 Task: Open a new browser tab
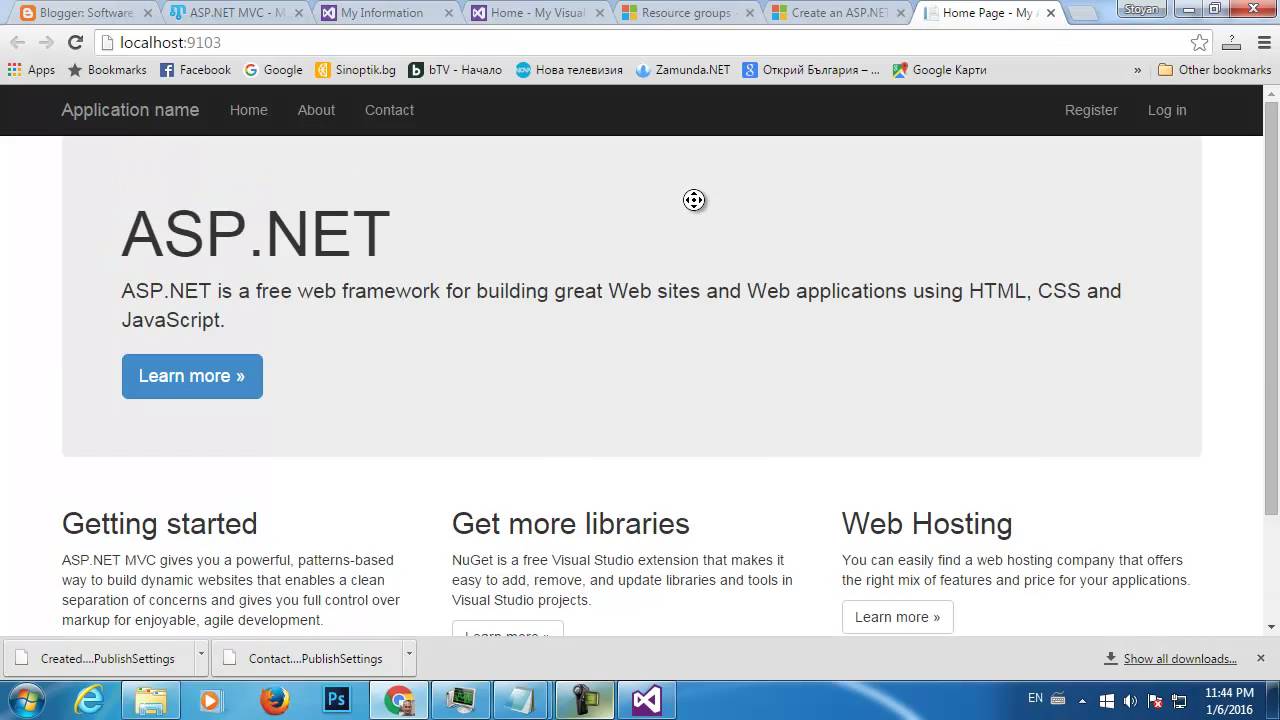(1083, 14)
